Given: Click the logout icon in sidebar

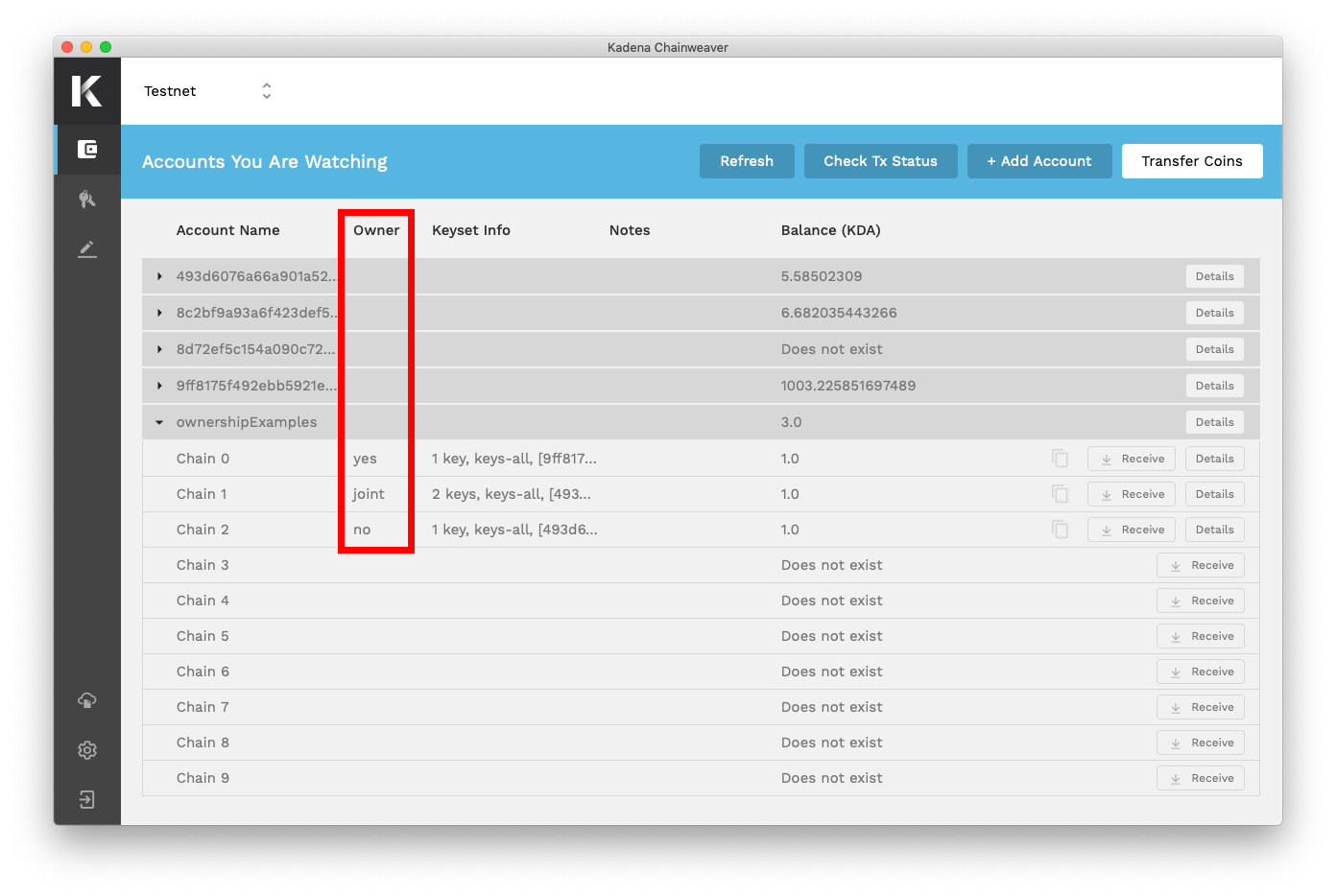Looking at the screenshot, I should (x=87, y=800).
